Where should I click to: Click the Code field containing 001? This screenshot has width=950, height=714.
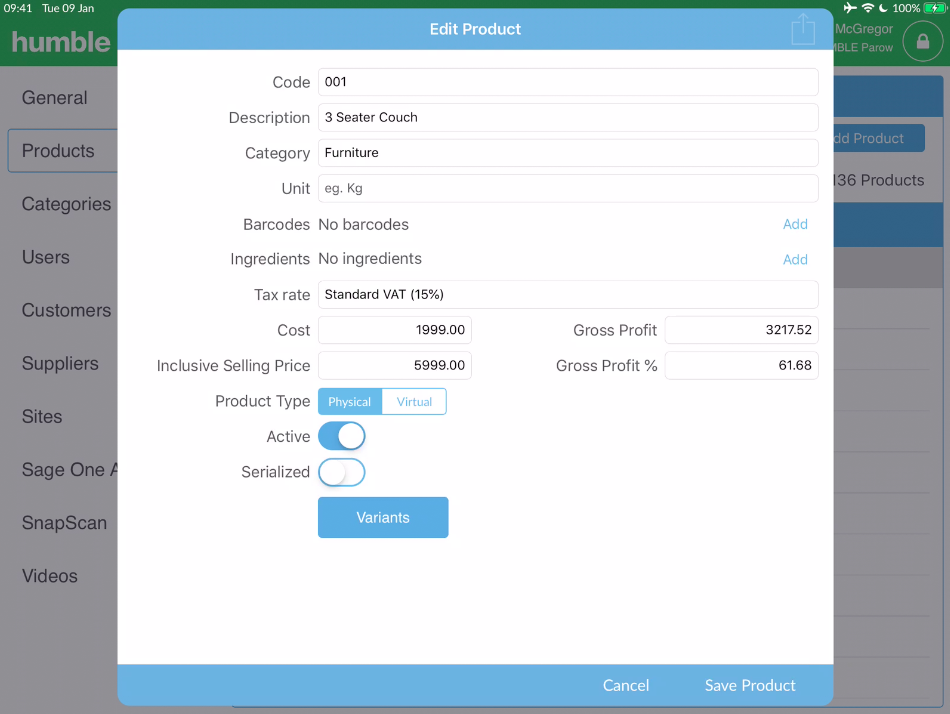[568, 82]
